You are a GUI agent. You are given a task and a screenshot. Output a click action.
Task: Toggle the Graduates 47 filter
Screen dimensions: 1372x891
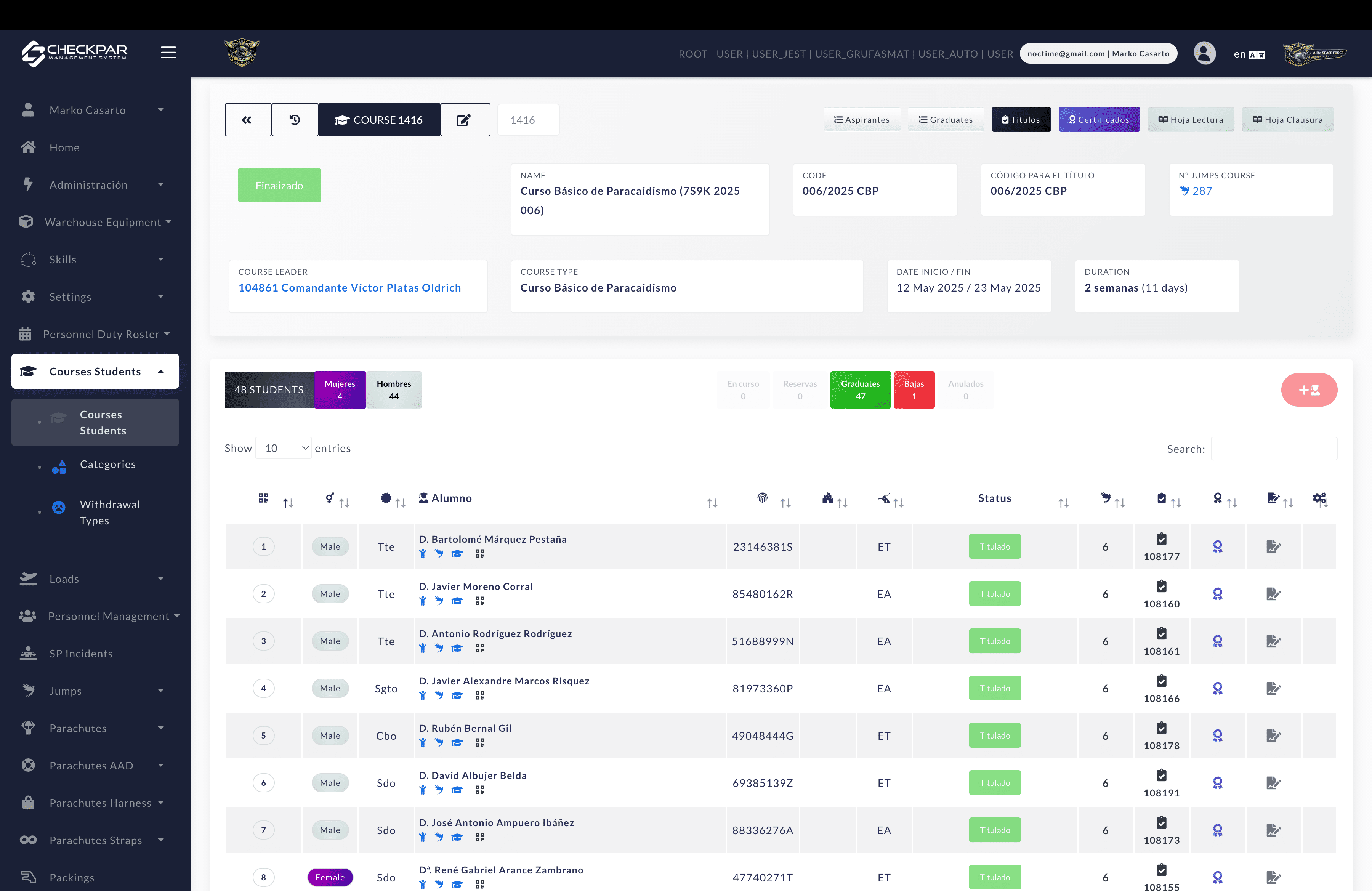(860, 389)
